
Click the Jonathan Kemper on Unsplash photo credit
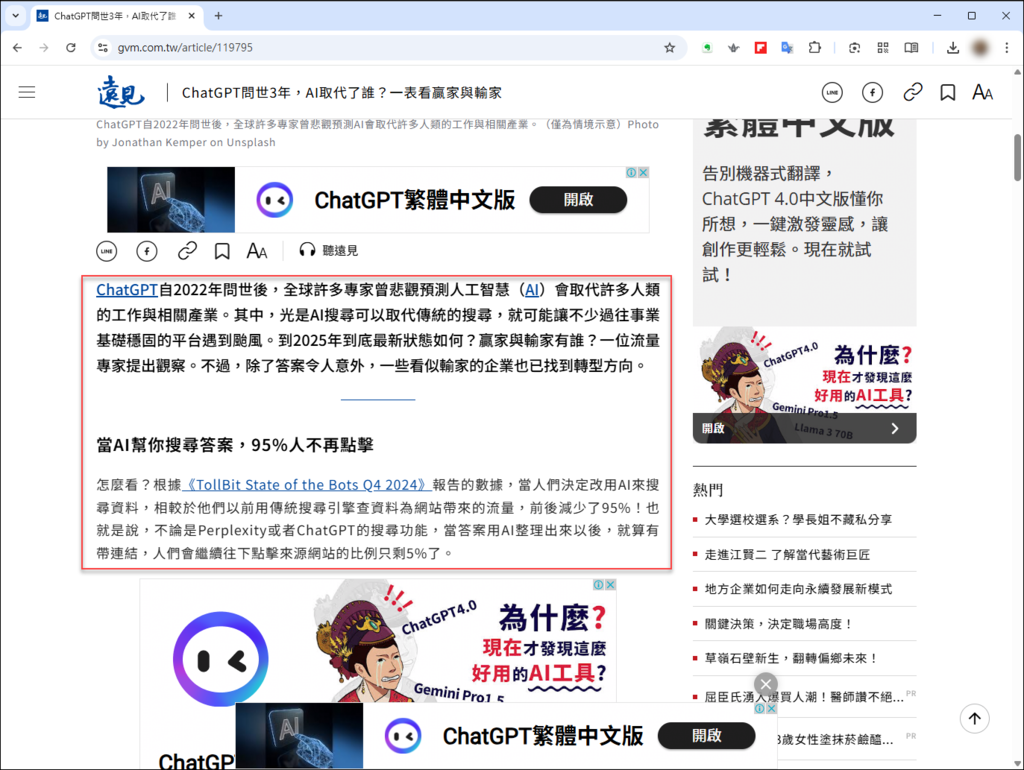(193, 142)
